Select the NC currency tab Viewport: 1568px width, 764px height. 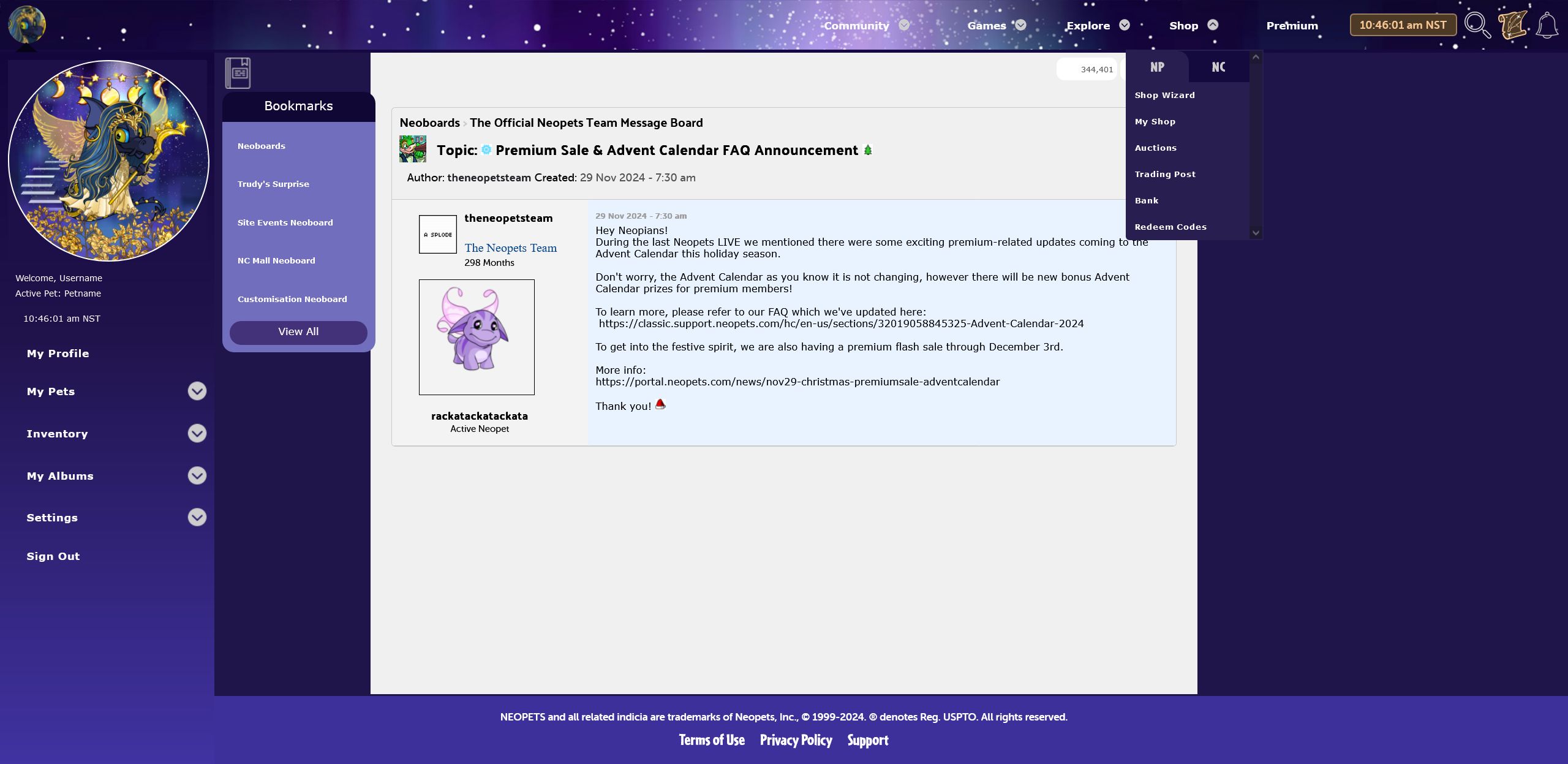[1218, 66]
